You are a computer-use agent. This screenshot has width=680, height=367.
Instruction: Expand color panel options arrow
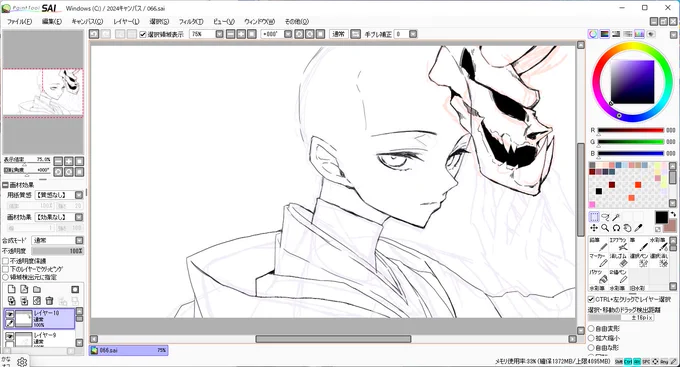click(673, 34)
